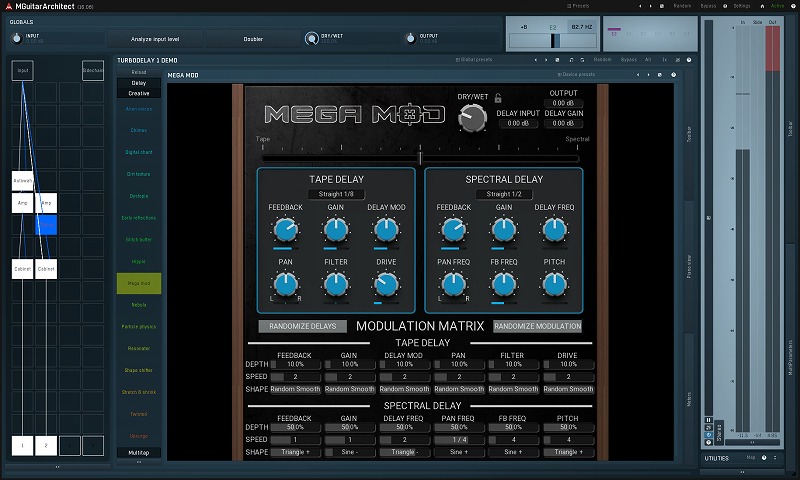The width and height of the screenshot is (800, 480).
Task: Click the Tape to Spectral crossfade slider
Action: coord(420,157)
